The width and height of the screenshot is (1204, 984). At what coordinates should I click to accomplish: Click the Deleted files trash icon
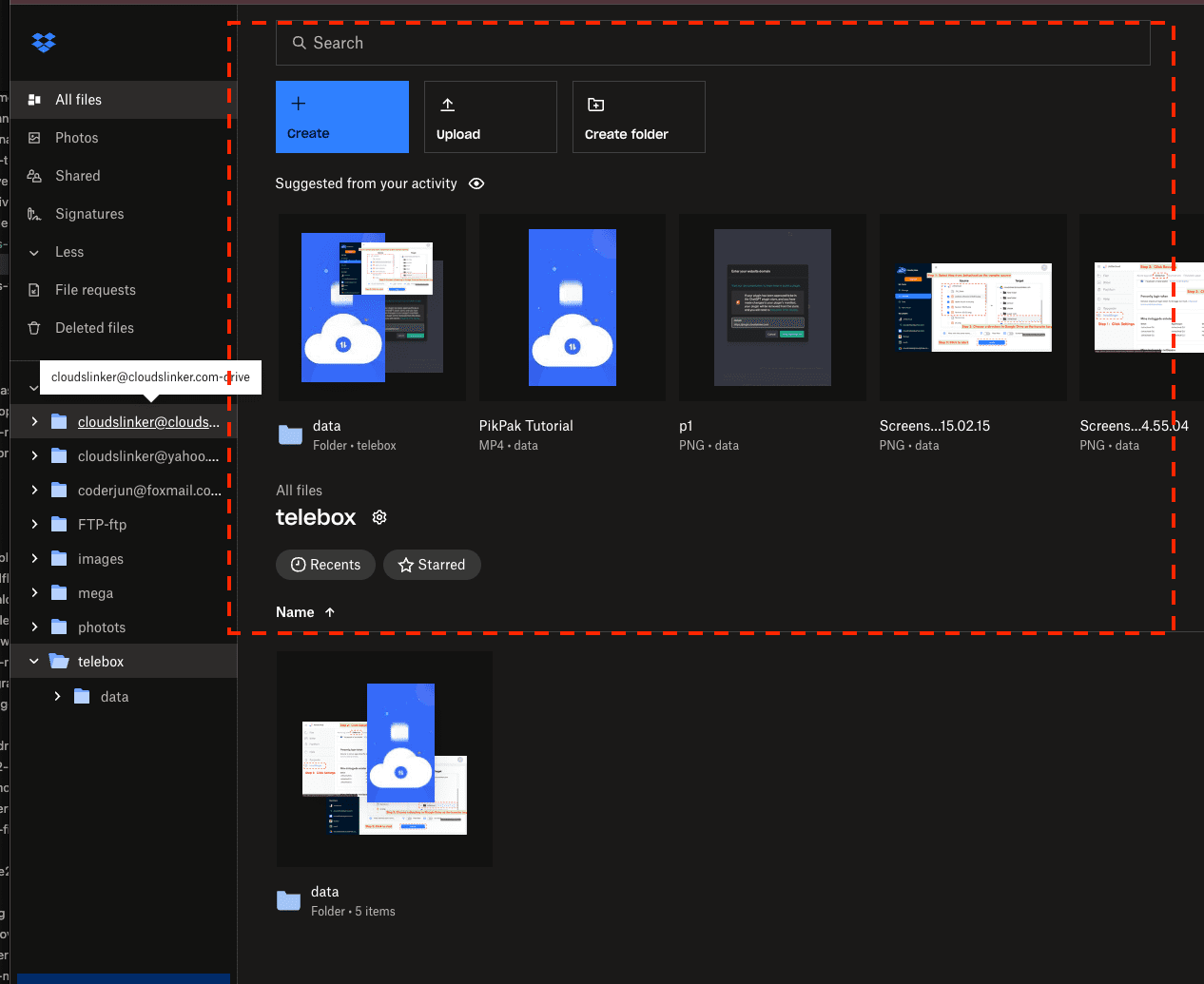[x=34, y=328]
